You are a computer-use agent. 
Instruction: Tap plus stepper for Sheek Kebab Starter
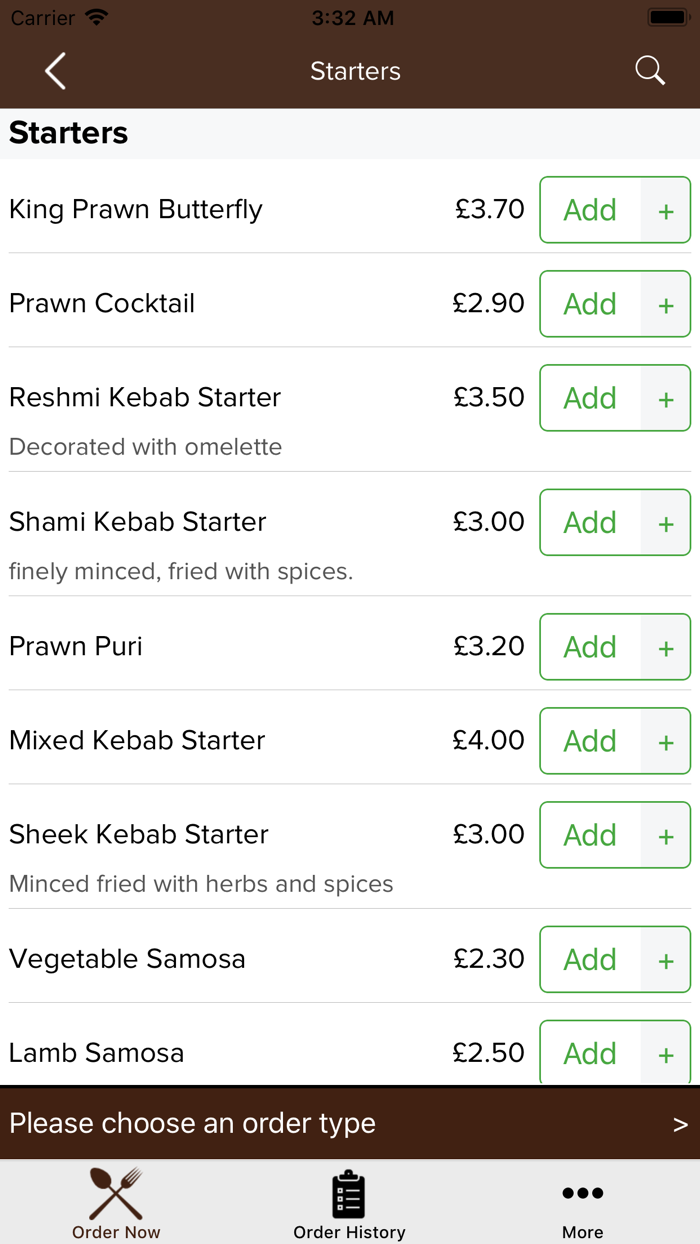[x=666, y=836]
